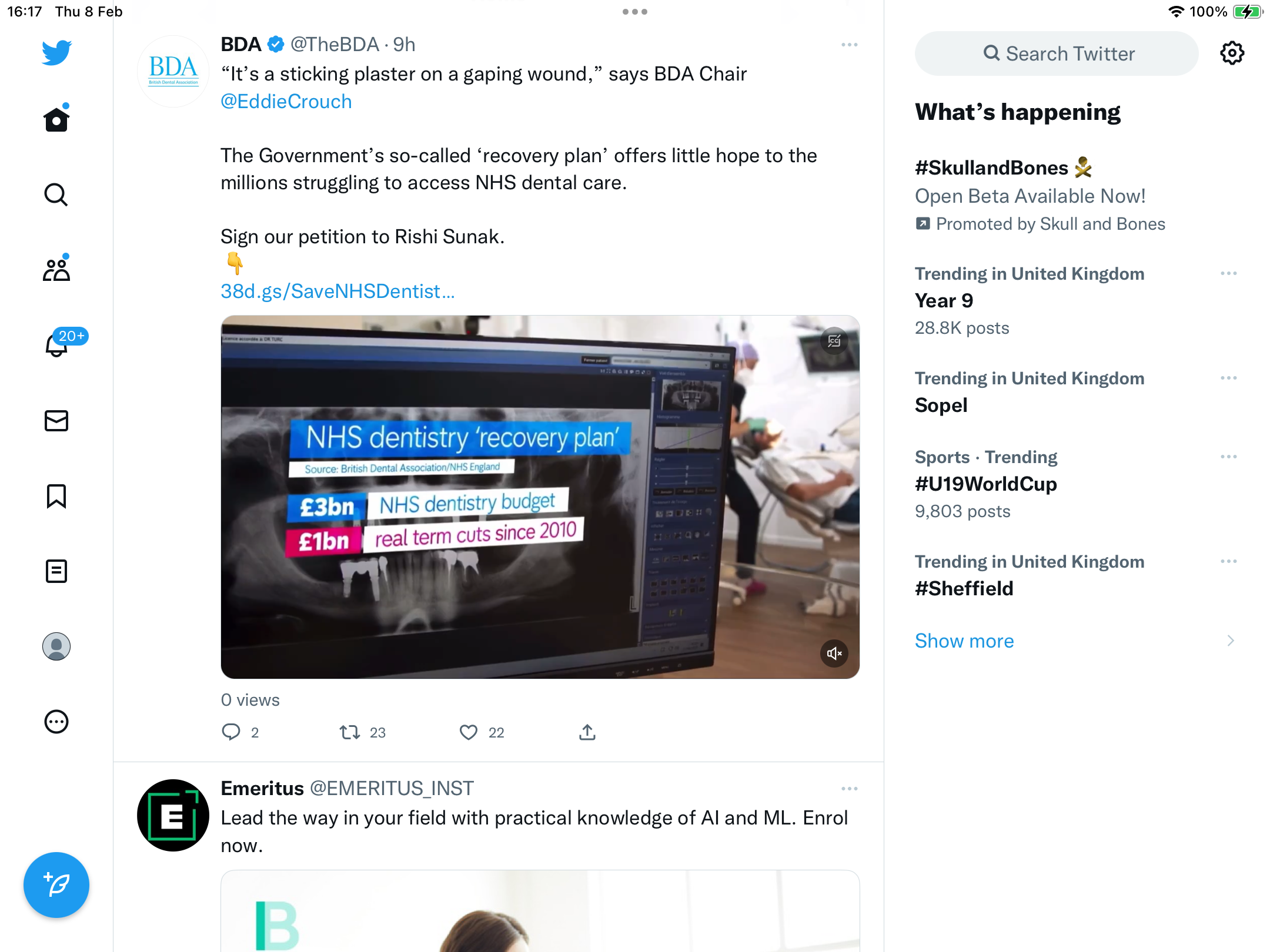Like the BDA tweet
1270x952 pixels.
469,732
